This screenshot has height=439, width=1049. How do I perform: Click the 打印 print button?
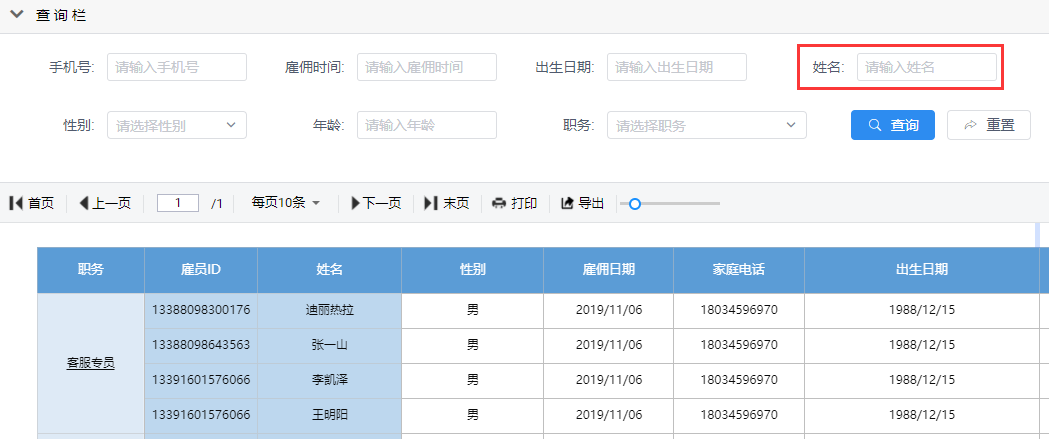514,203
